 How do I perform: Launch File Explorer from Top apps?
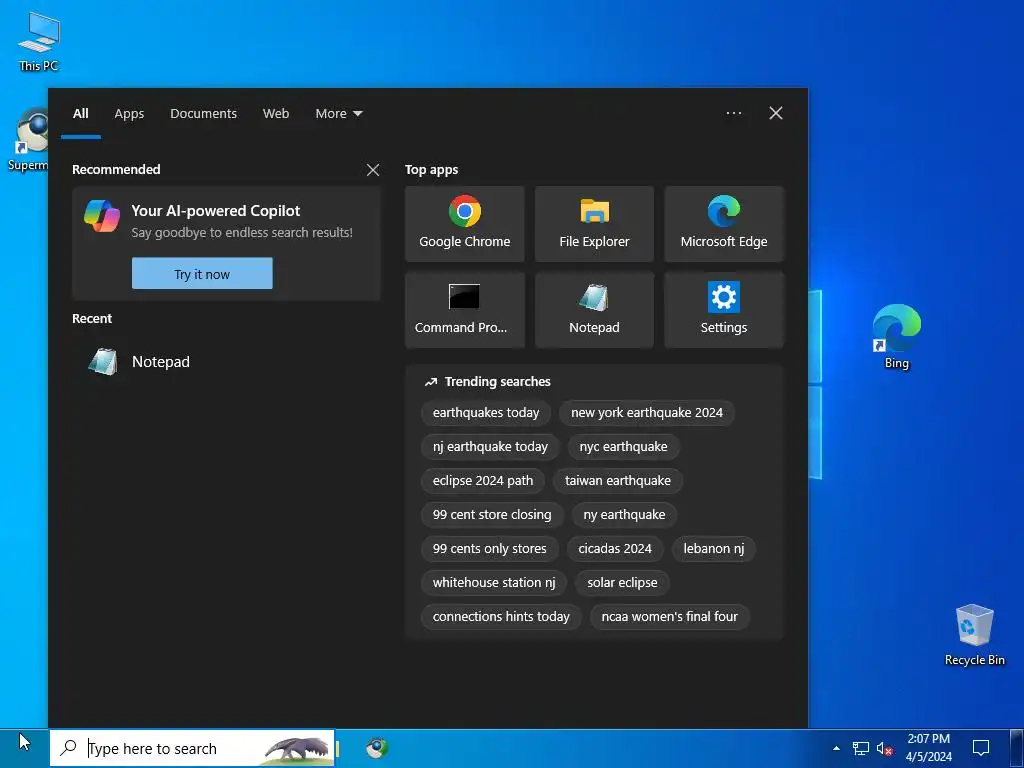(594, 224)
